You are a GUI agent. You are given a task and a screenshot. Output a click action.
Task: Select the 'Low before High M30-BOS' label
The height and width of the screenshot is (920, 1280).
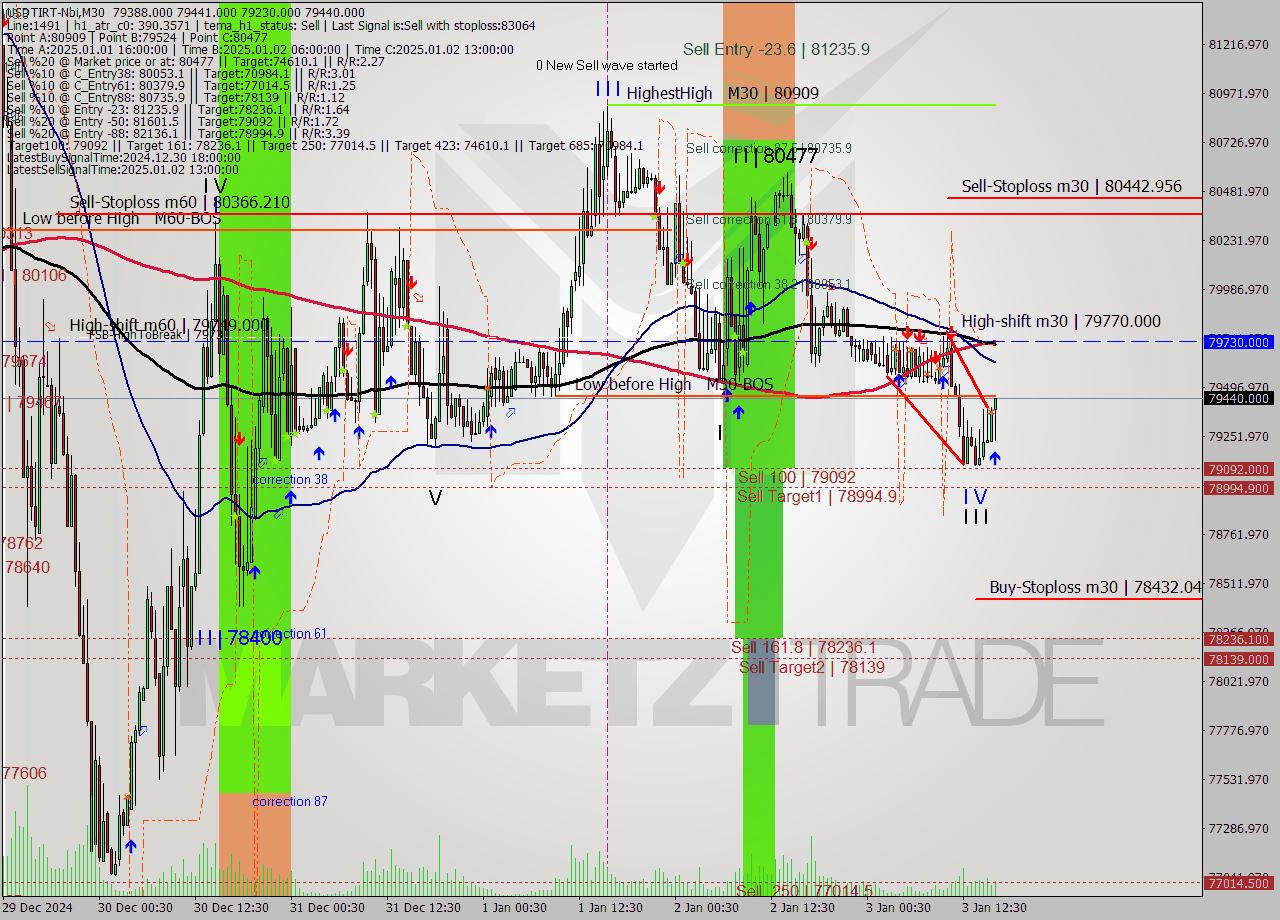[x=674, y=384]
